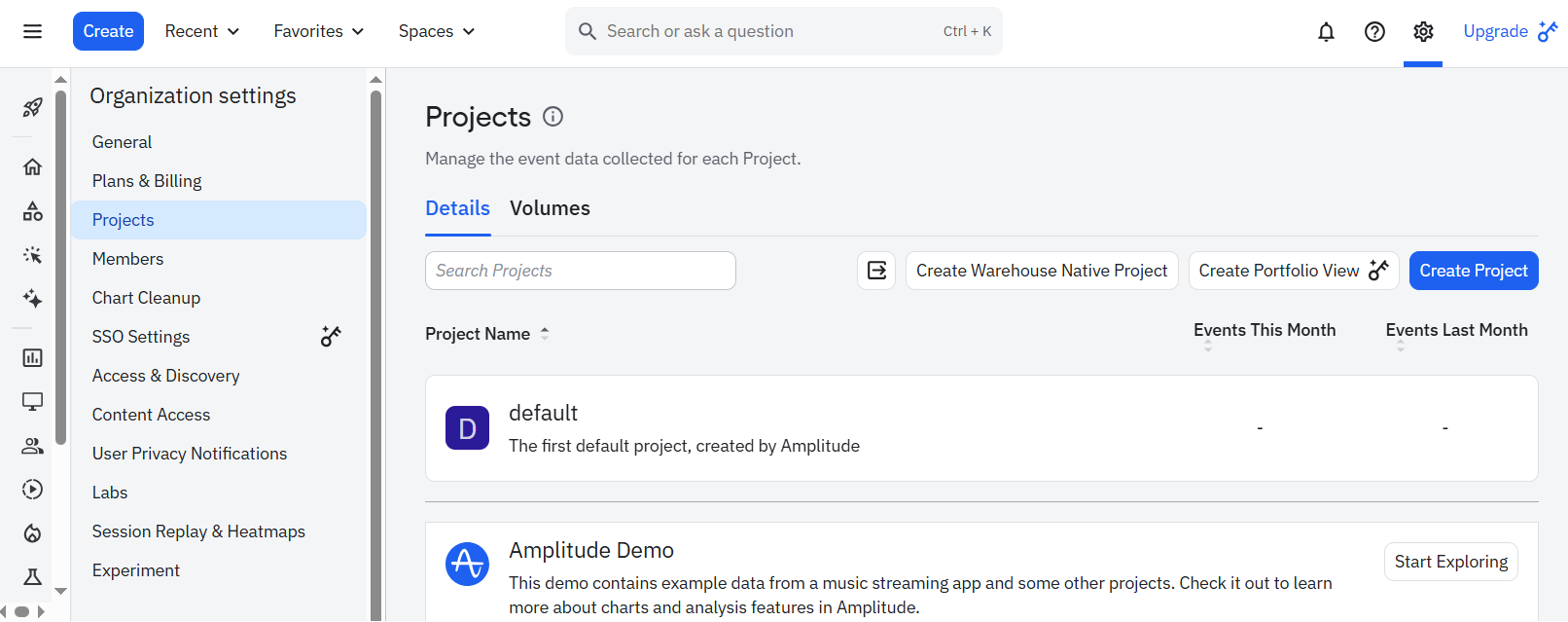Image resolution: width=1568 pixels, height=622 pixels.
Task: Select Members in organization settings
Action: coord(127,259)
